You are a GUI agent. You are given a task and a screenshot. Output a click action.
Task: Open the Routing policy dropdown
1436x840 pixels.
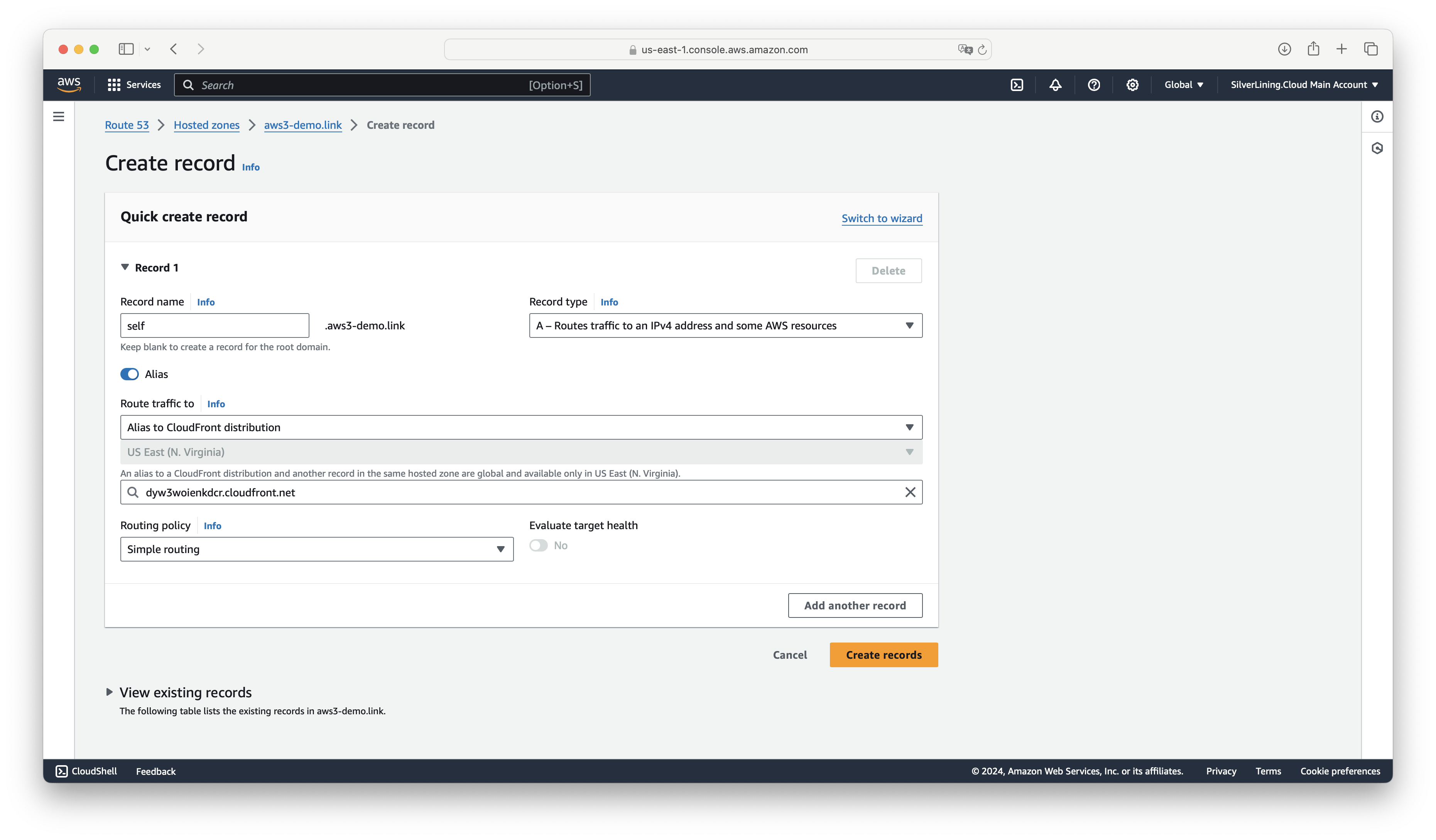coord(316,549)
